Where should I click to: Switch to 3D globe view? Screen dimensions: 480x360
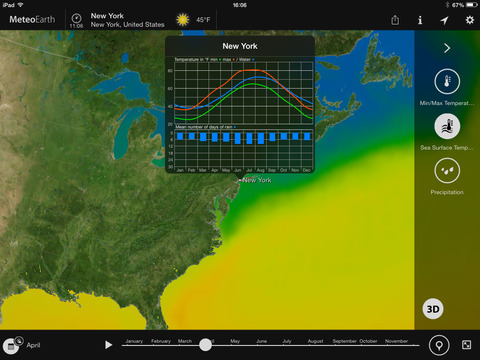coord(433,309)
